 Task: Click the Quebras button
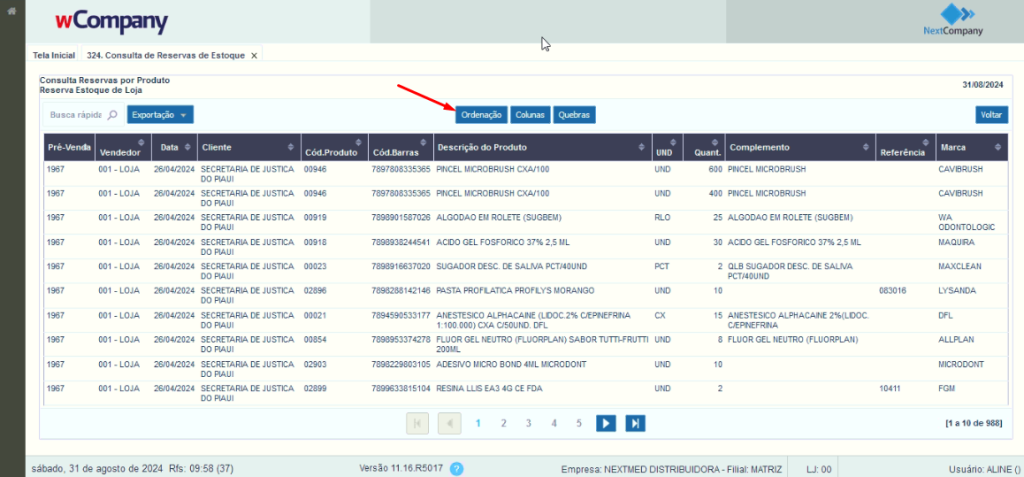[575, 114]
